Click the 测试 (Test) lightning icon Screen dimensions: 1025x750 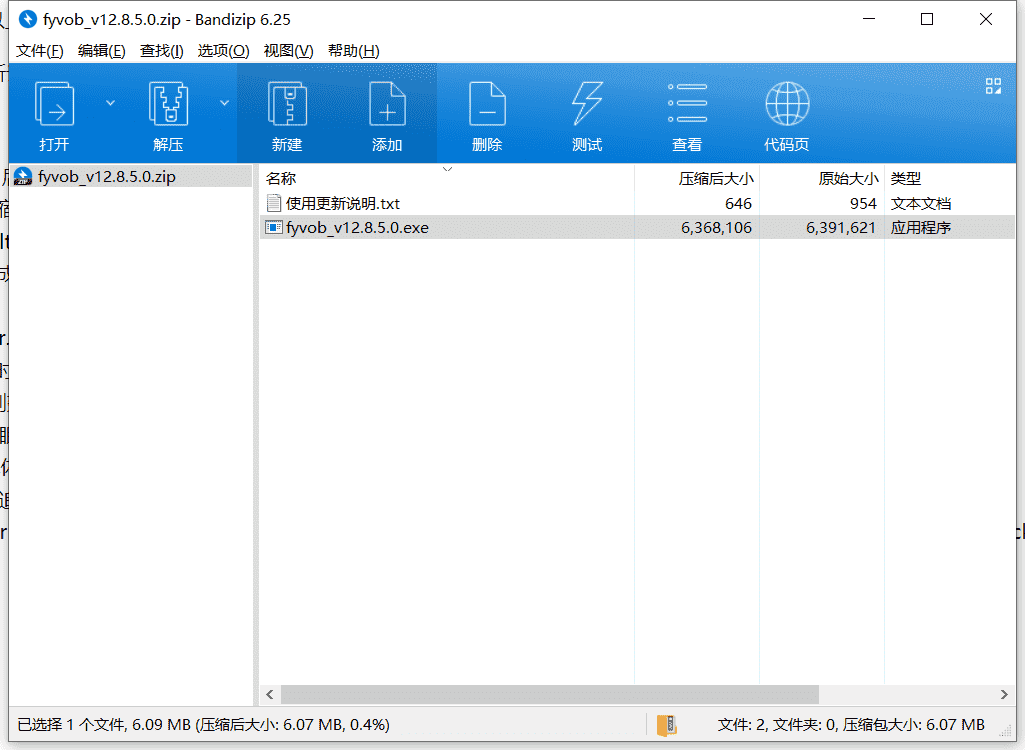[587, 104]
